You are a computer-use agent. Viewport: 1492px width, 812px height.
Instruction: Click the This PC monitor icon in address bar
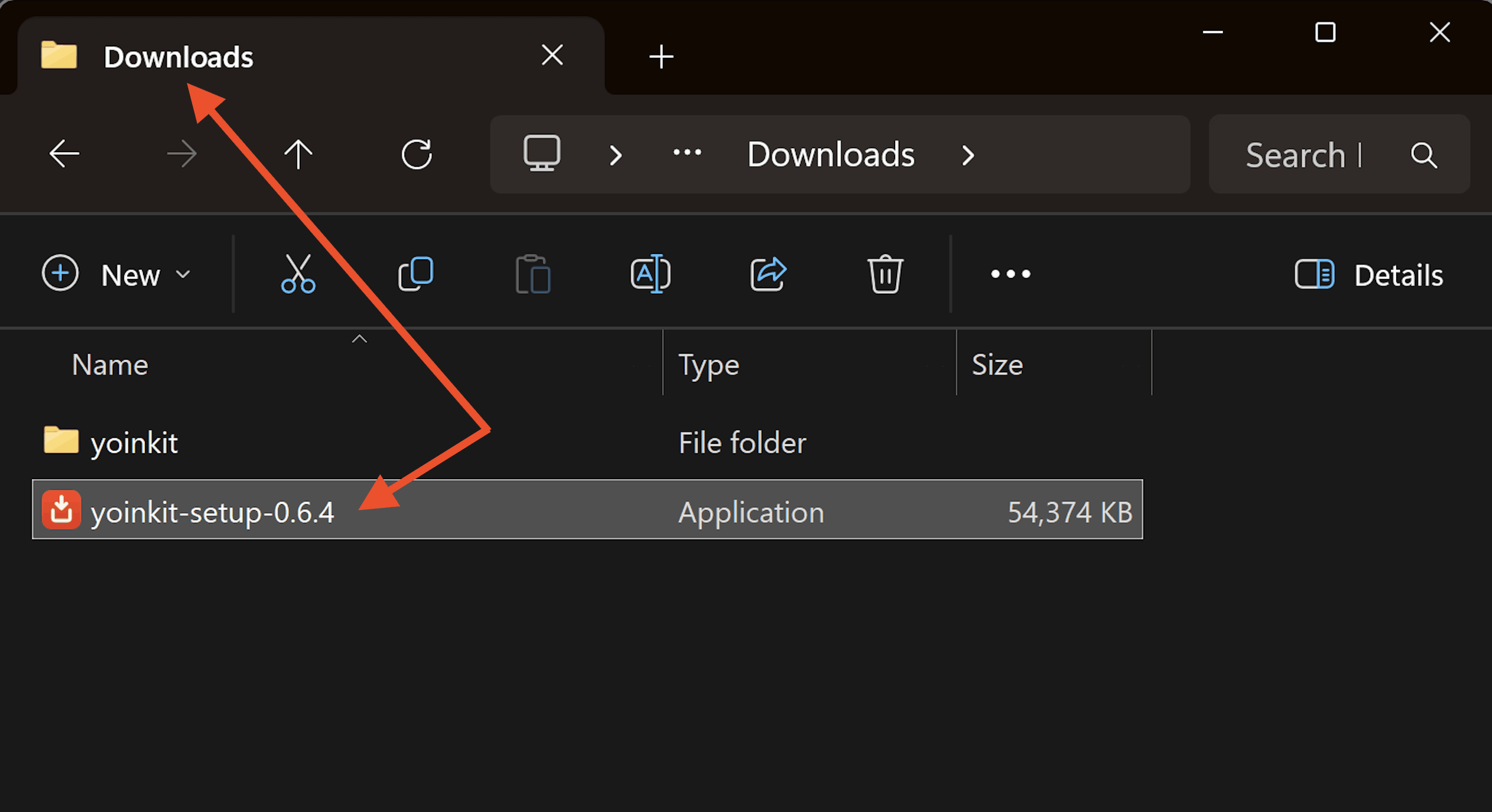(x=541, y=154)
